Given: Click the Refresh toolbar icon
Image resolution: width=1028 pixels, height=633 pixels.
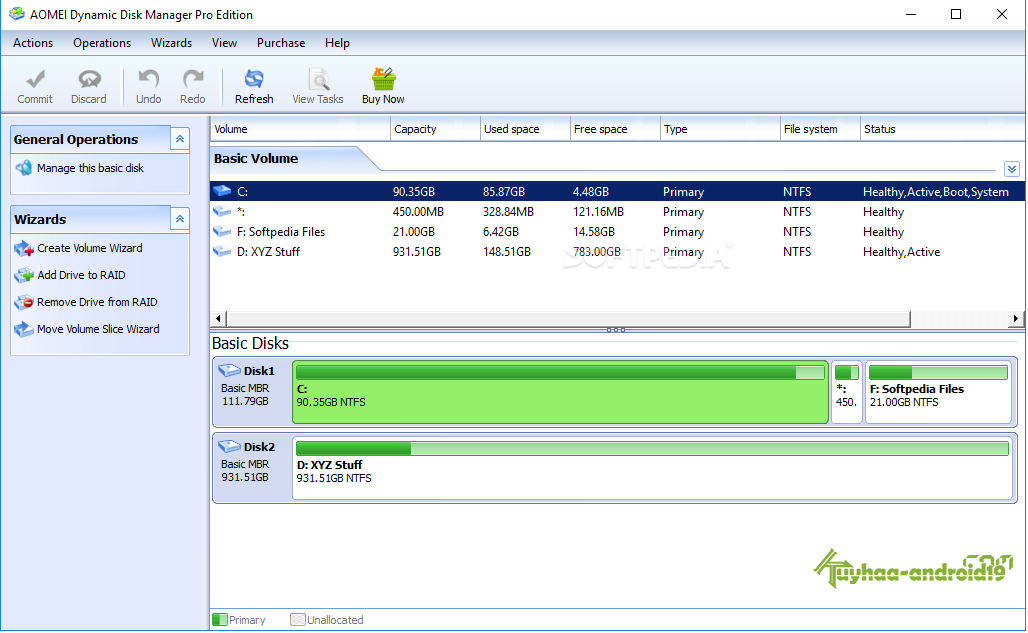Looking at the screenshot, I should (254, 79).
